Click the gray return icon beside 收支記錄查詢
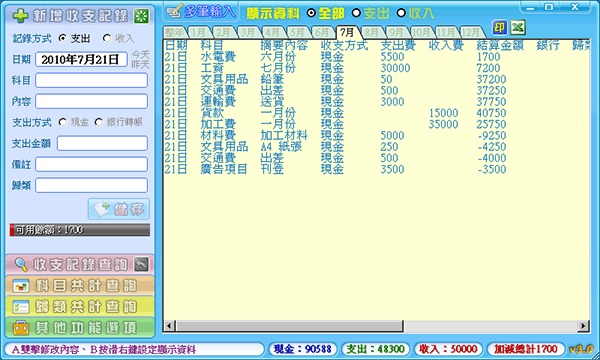This screenshot has height=360, width=600. click(x=141, y=264)
